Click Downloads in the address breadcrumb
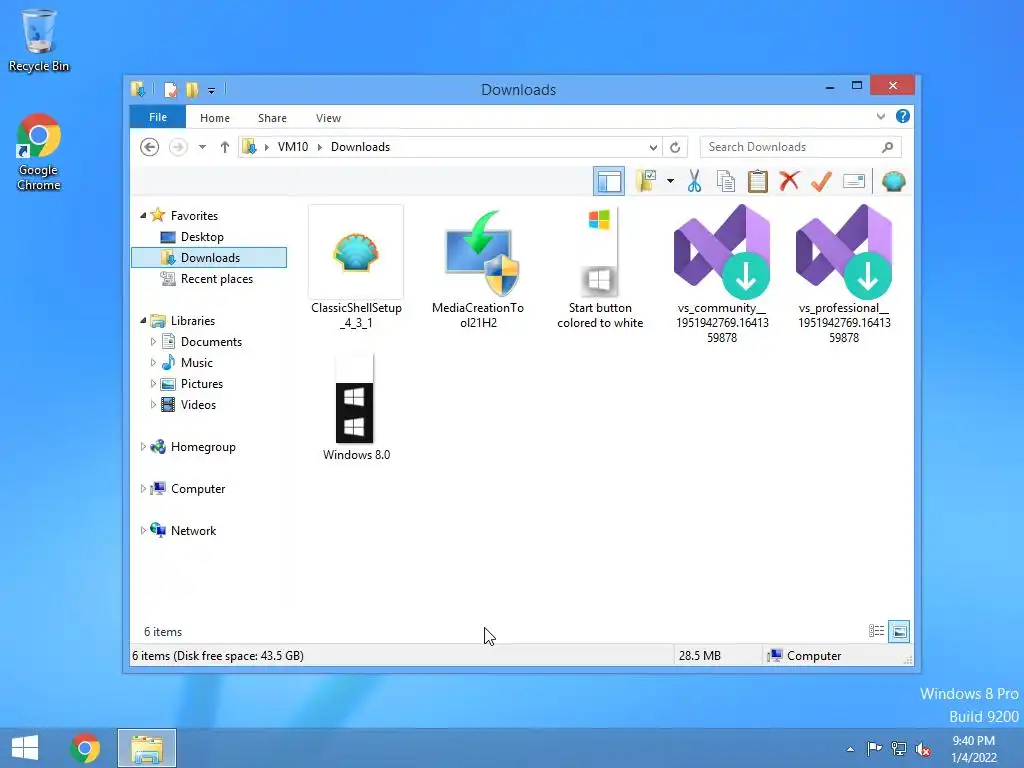Image resolution: width=1024 pixels, height=768 pixels. [360, 147]
